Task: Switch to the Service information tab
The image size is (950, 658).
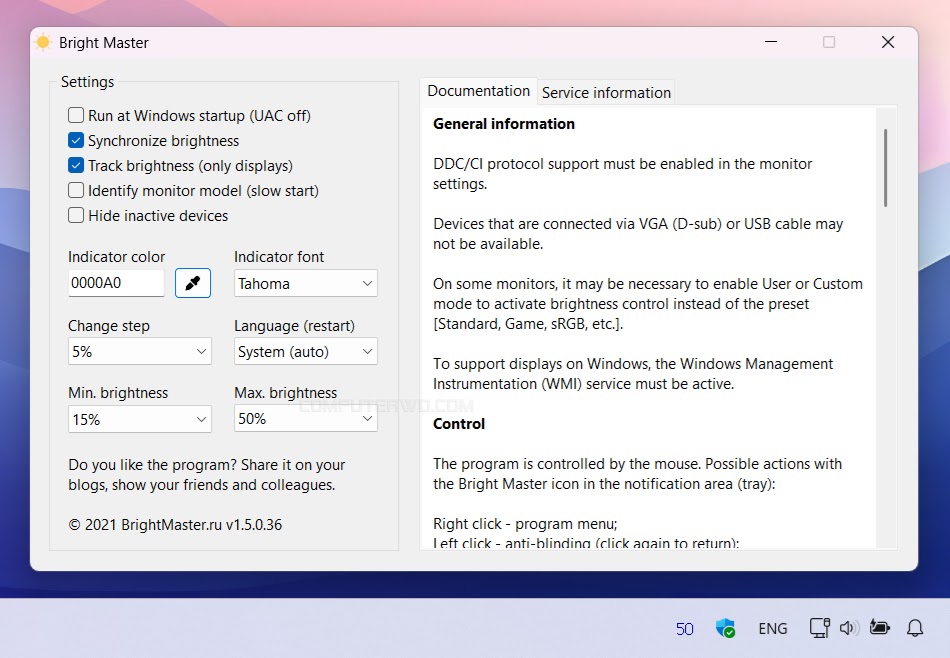Action: point(606,93)
